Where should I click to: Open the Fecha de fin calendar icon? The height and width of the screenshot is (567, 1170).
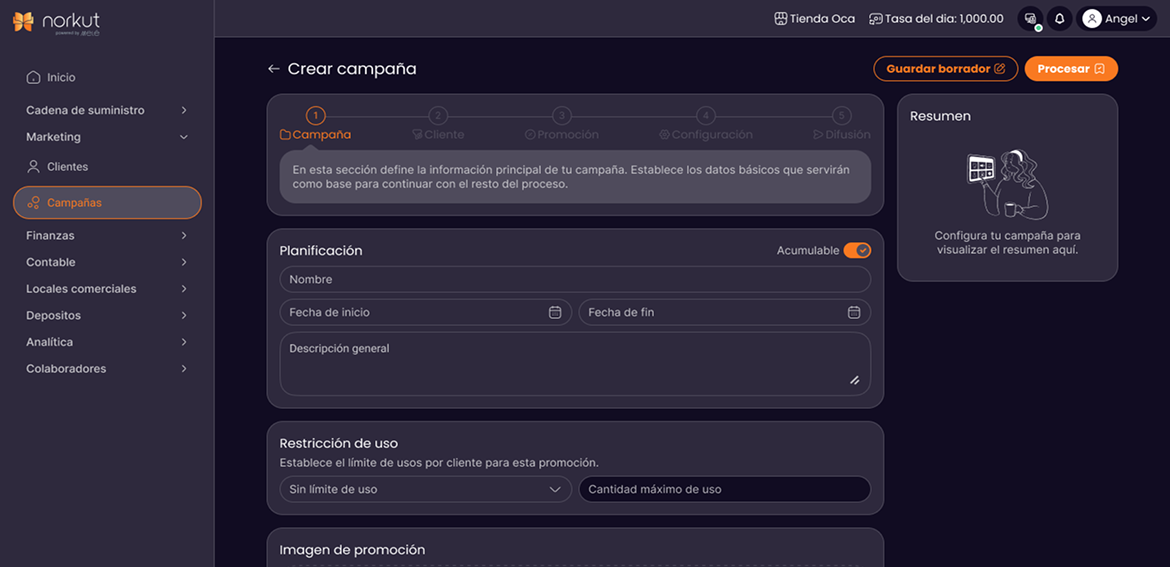click(854, 312)
